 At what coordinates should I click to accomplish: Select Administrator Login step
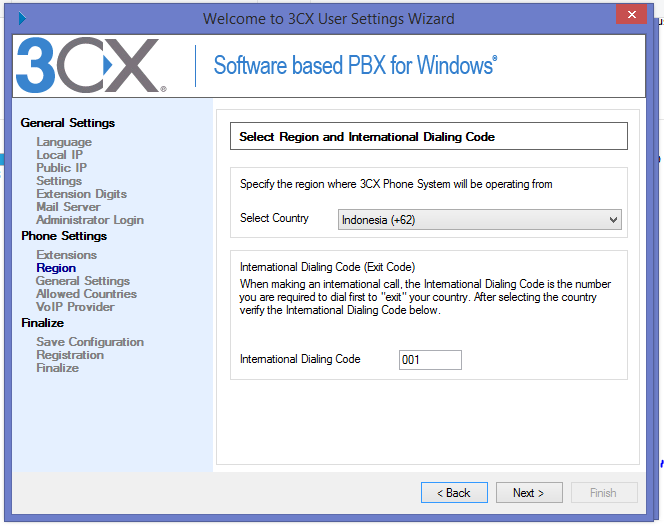[90, 220]
